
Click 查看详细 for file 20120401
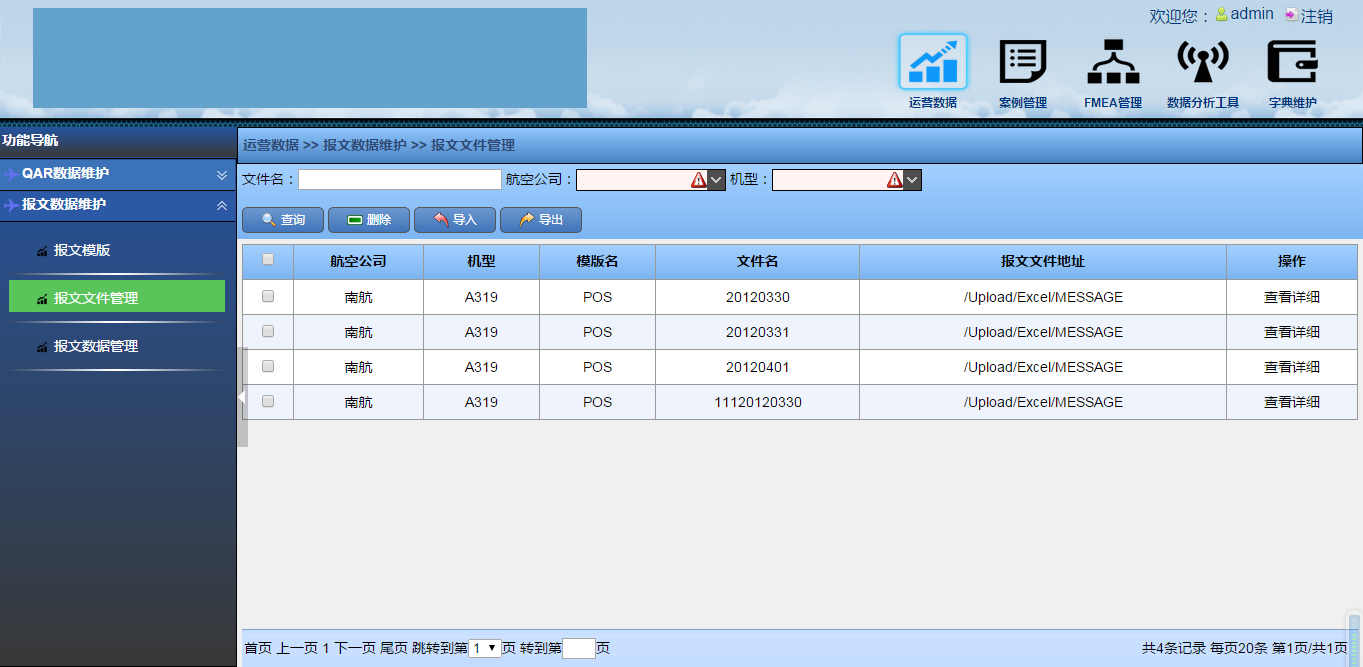click(1291, 367)
